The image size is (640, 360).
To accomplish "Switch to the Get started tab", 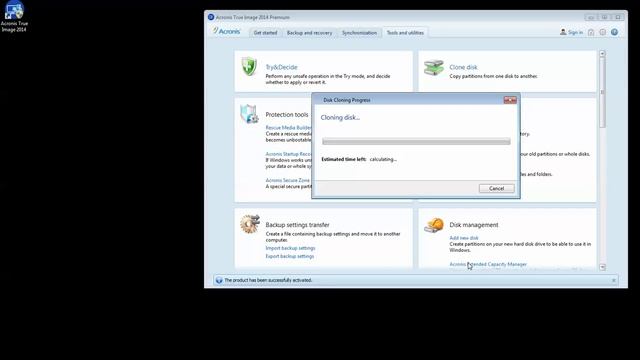I will [265, 33].
